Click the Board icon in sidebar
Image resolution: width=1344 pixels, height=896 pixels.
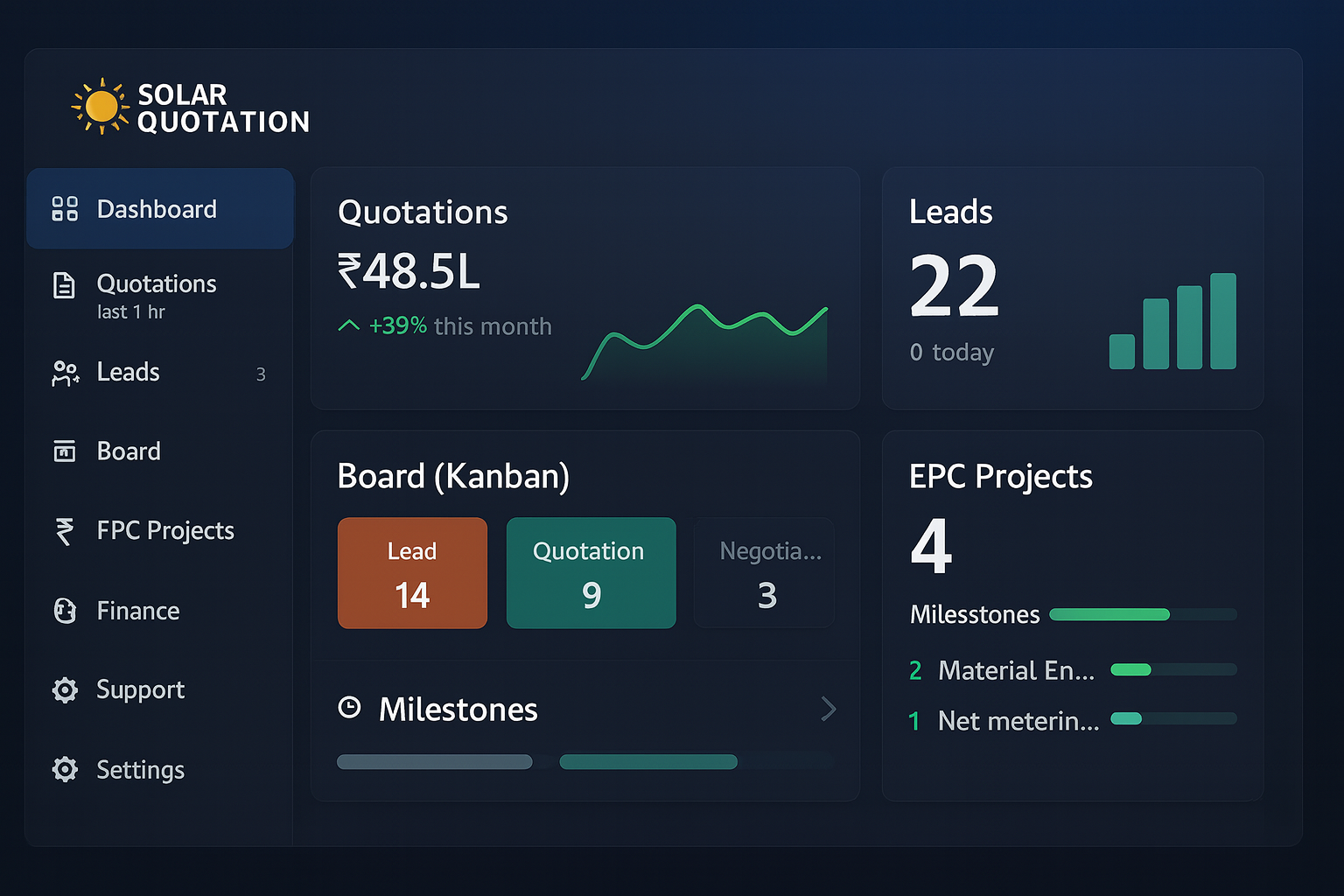65,451
